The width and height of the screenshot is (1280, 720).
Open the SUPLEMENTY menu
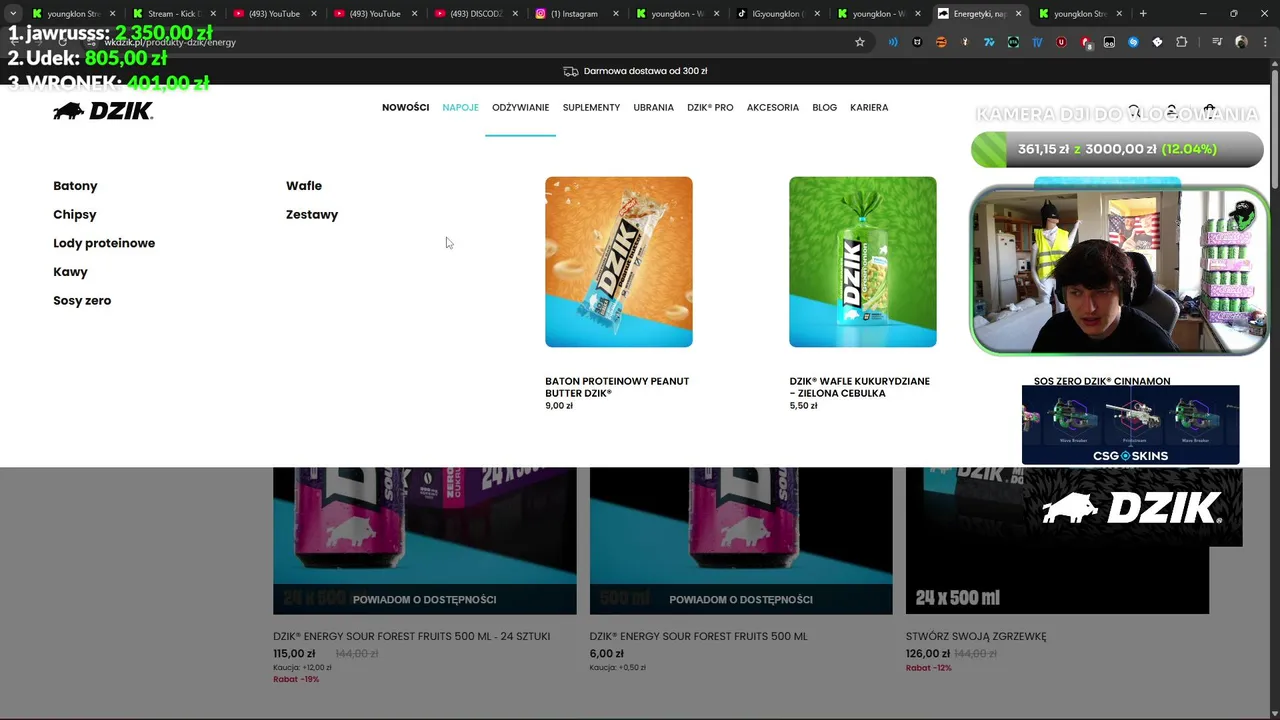pyautogui.click(x=591, y=107)
